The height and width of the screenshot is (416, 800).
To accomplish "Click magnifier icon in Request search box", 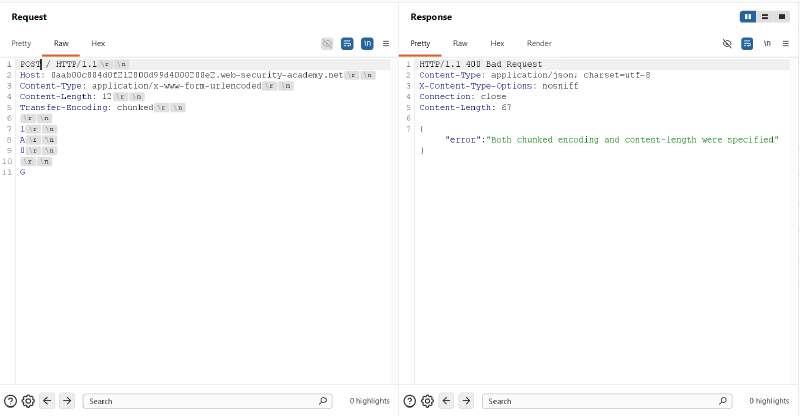I will point(322,401).
